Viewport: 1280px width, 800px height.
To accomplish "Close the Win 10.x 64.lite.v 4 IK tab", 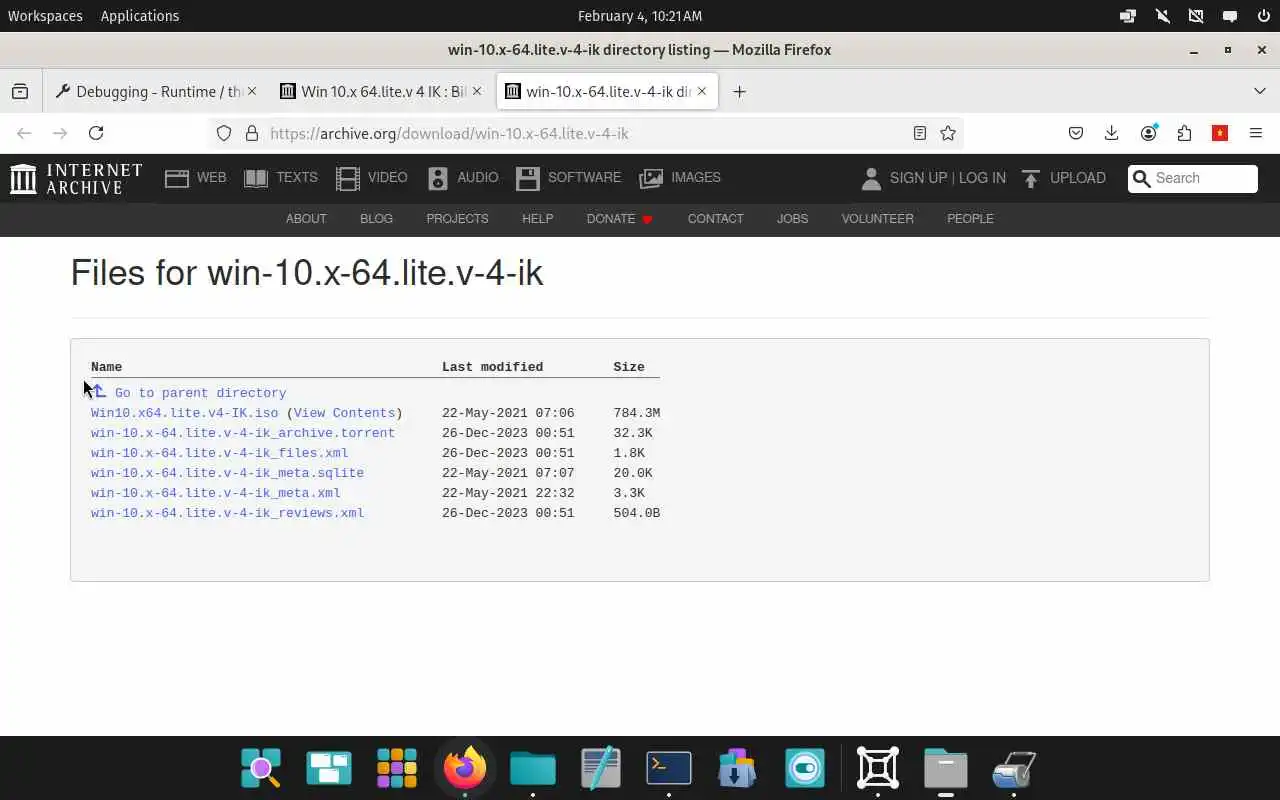I will pyautogui.click(x=477, y=91).
